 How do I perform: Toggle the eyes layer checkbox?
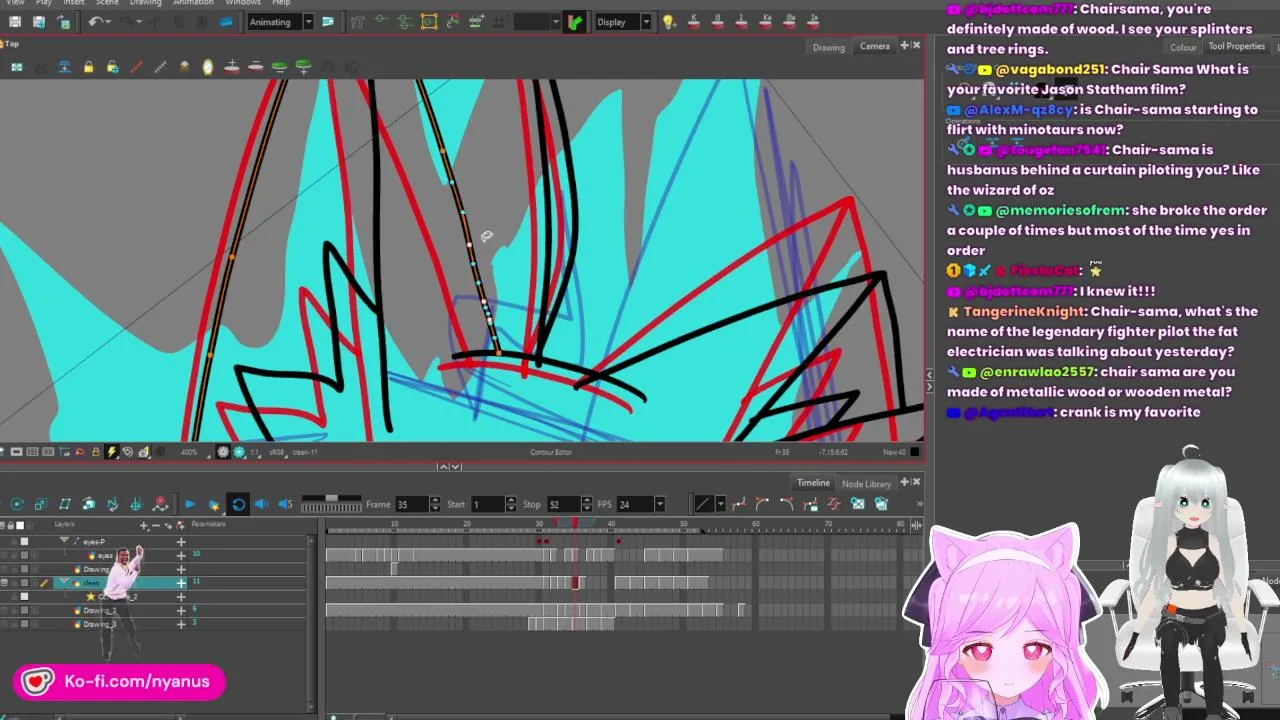coord(24,556)
